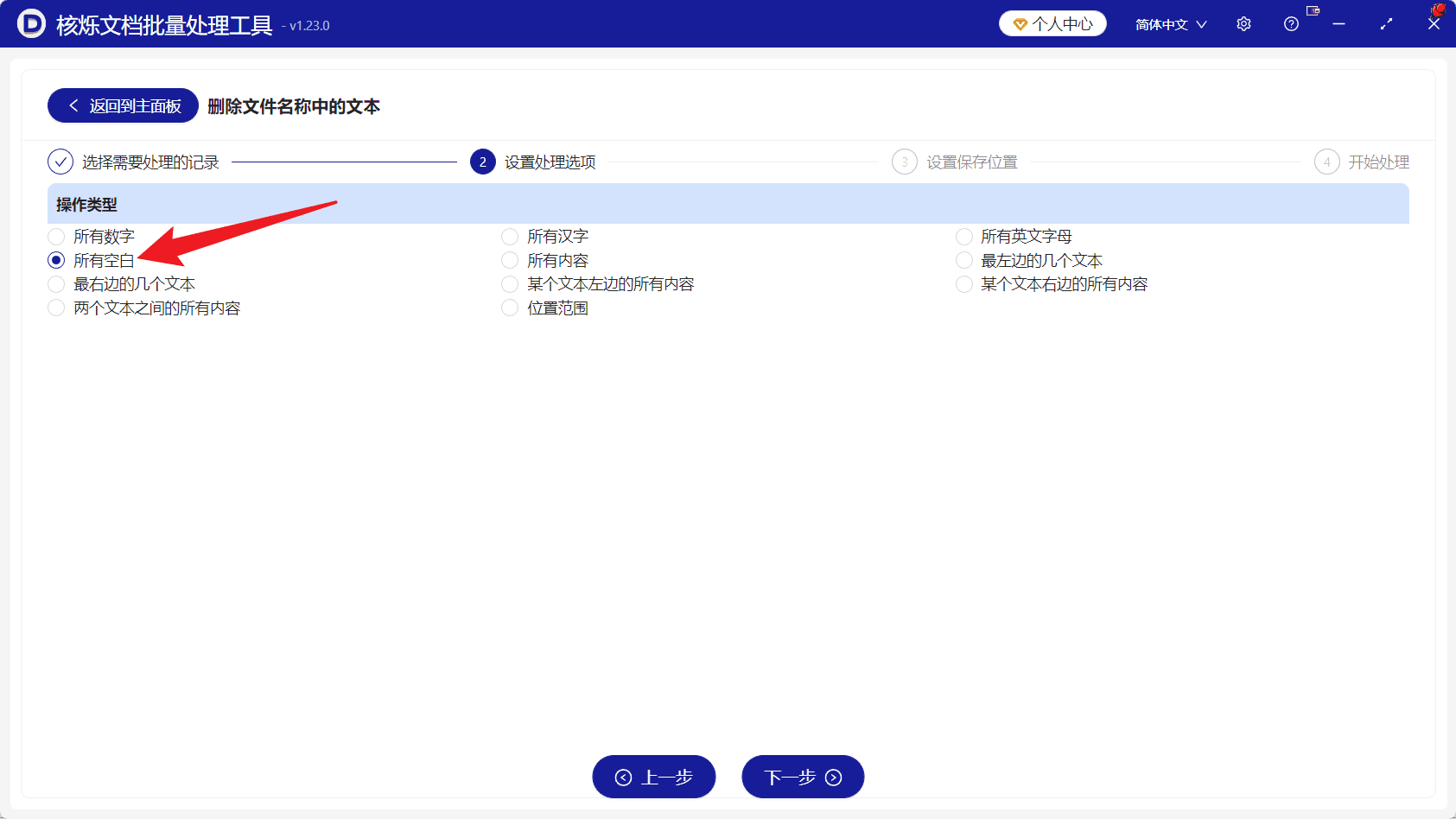Open 个人中心 personal center
The height and width of the screenshot is (819, 1456).
(x=1052, y=24)
